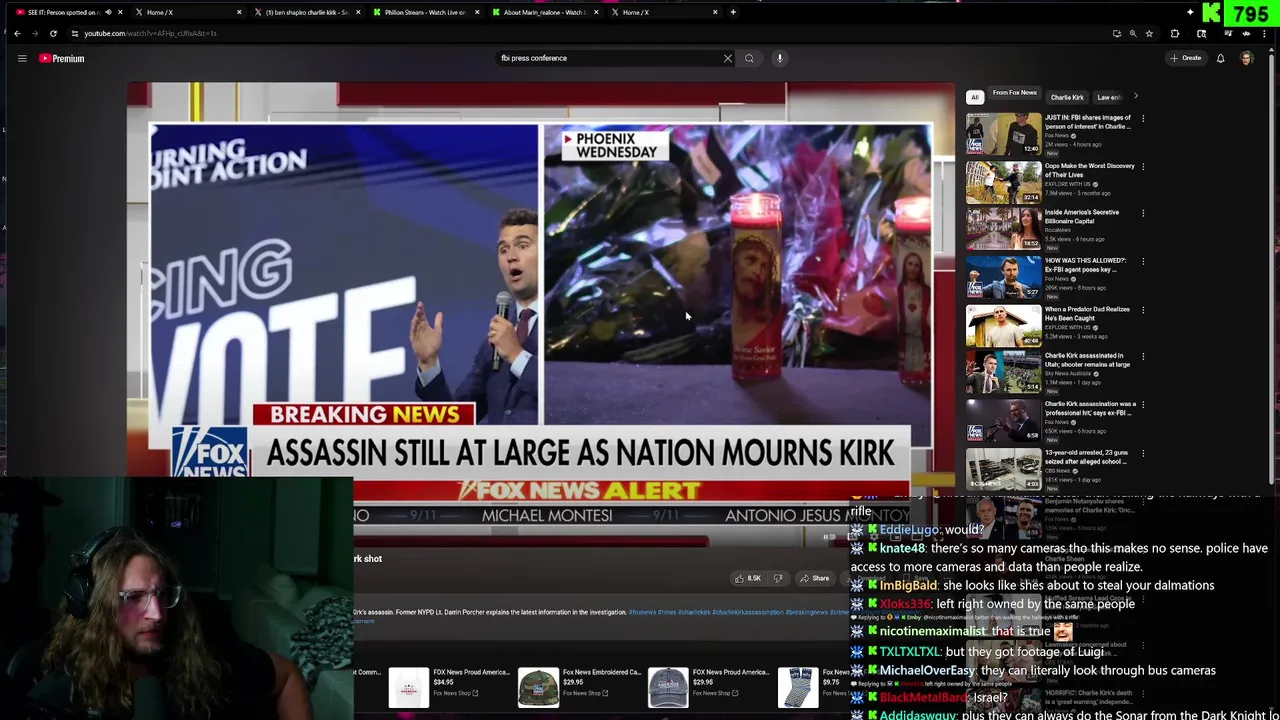1280x720 pixels.
Task: Open media controls icon in browser toolbar
Action: point(1228,33)
